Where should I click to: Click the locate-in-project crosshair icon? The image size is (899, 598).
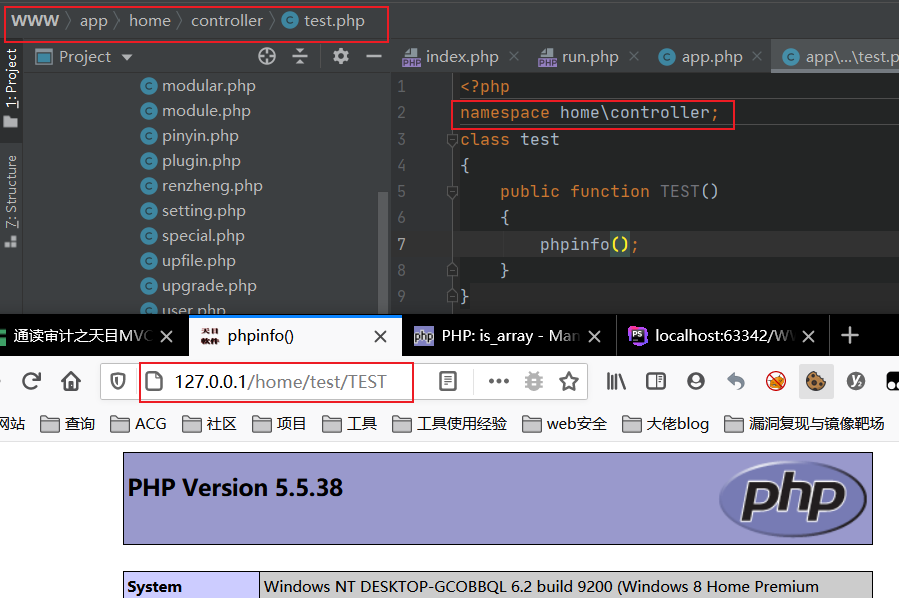point(267,56)
